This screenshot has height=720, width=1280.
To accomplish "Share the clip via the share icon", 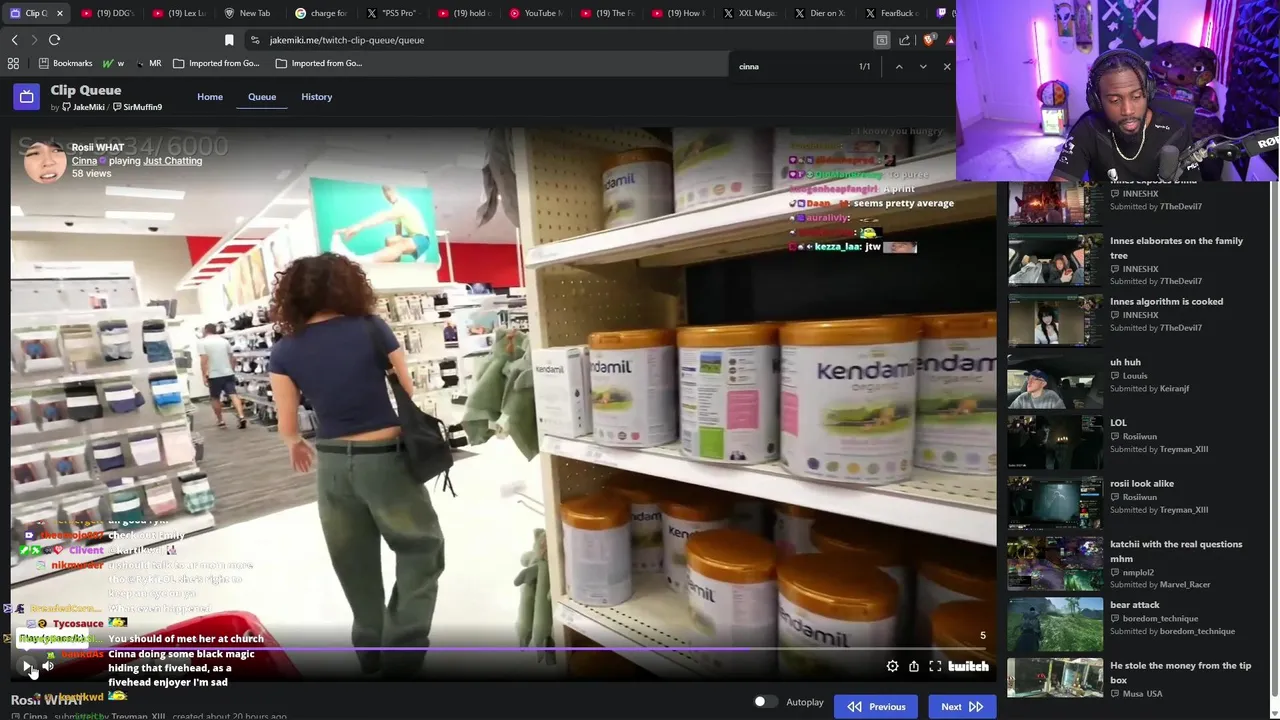I will tap(914, 666).
